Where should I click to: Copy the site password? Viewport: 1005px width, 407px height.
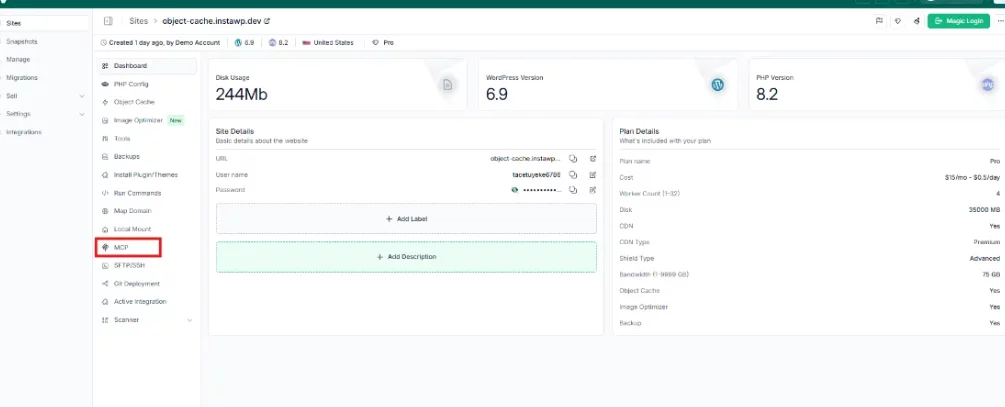coord(574,190)
